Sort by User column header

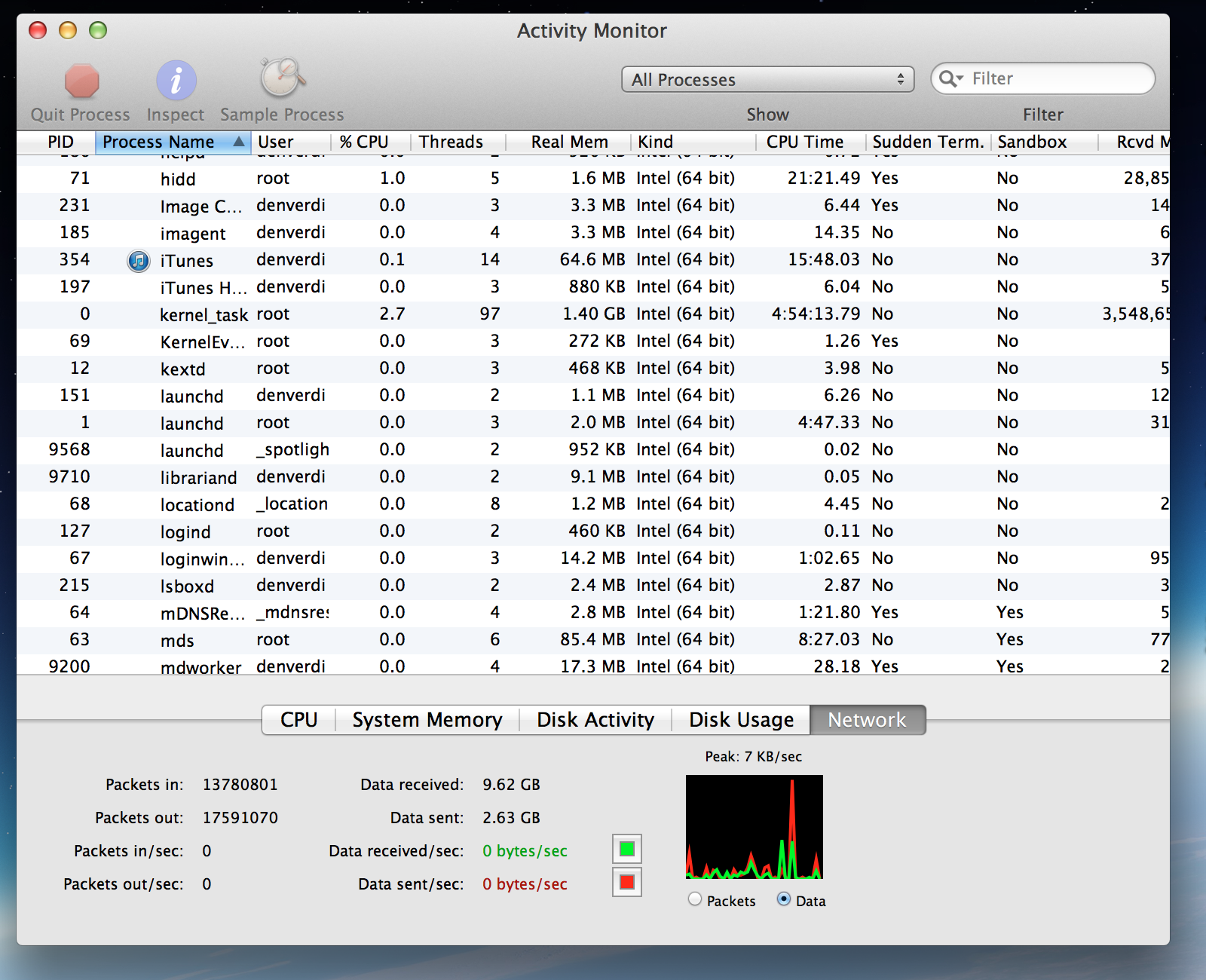[291, 142]
